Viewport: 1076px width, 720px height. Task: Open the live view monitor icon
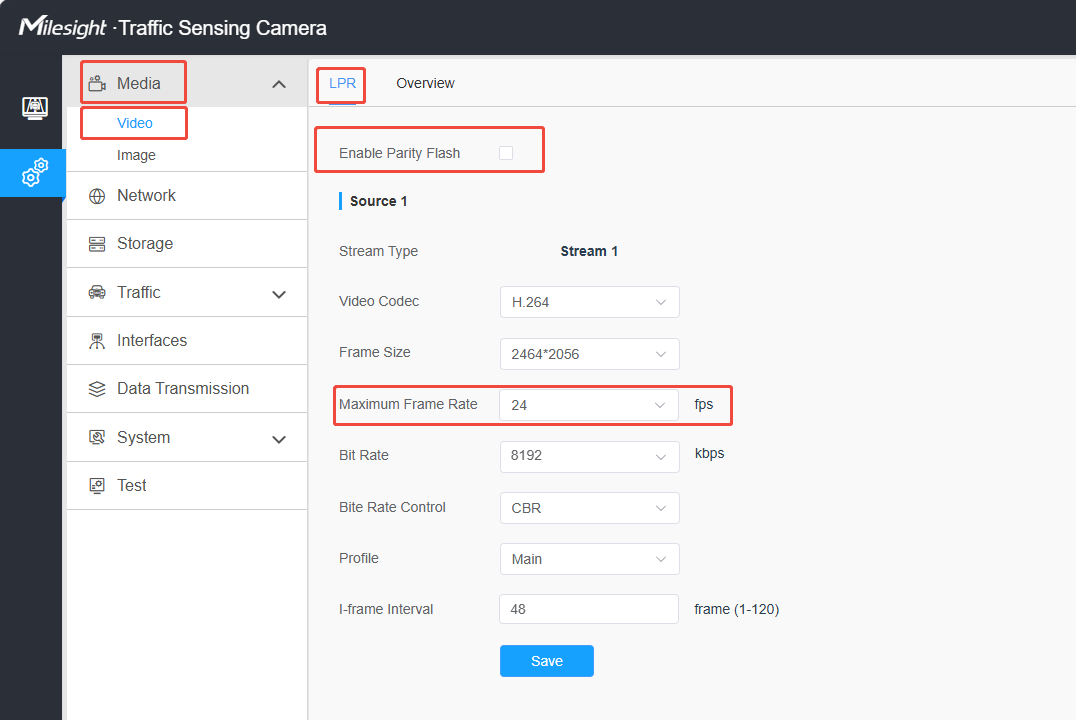coord(34,108)
